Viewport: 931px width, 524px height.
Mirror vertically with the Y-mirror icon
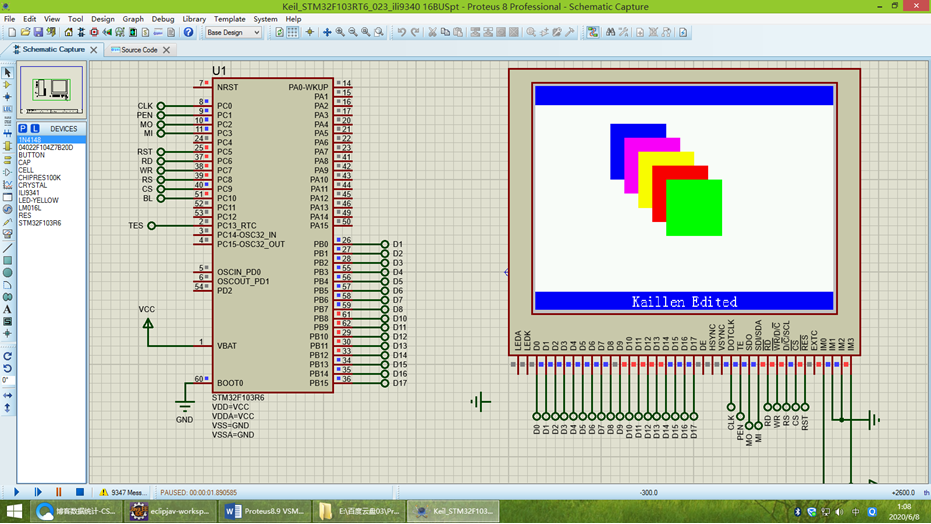8,408
